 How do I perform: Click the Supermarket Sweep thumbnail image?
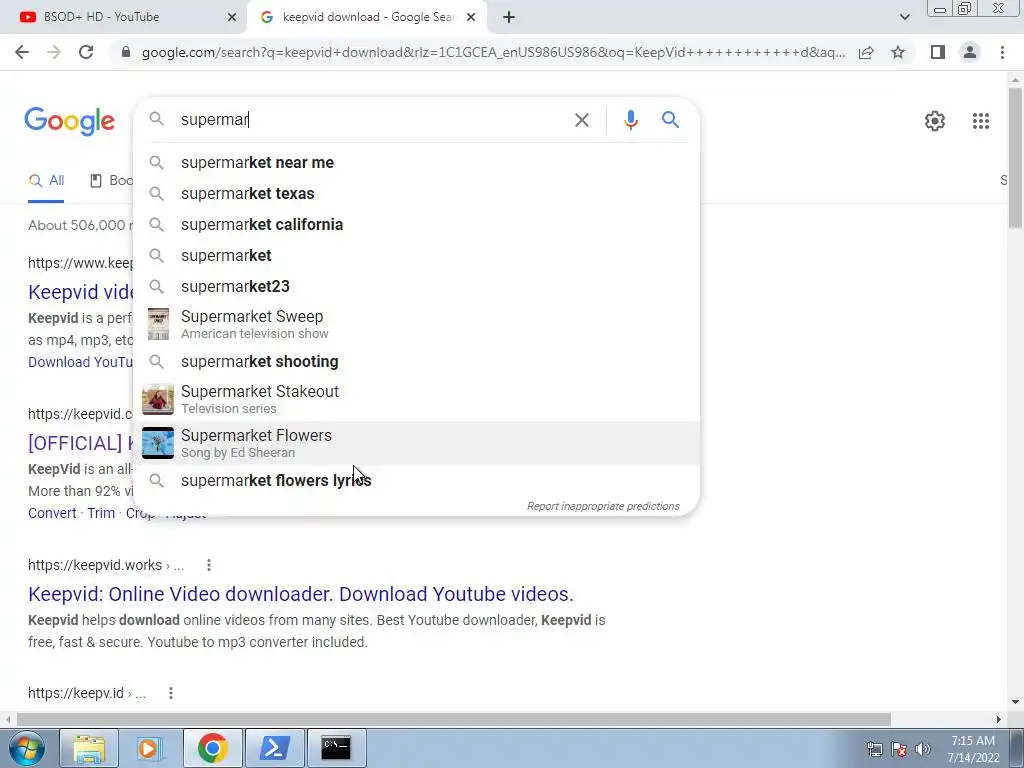click(x=158, y=324)
